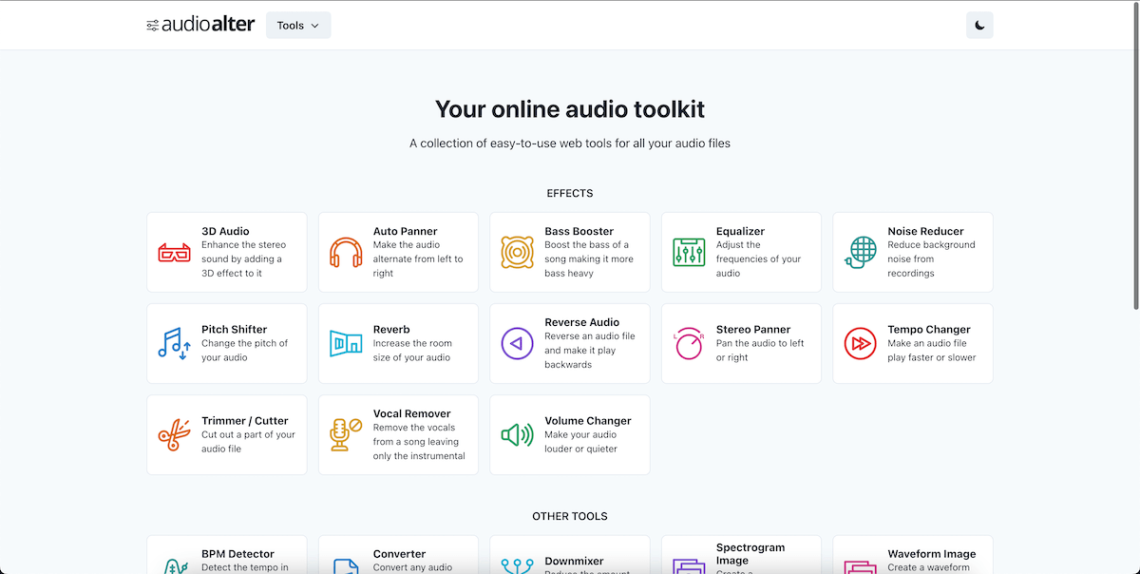
Task: Open the Bass Booster speaker icon
Action: 517,253
